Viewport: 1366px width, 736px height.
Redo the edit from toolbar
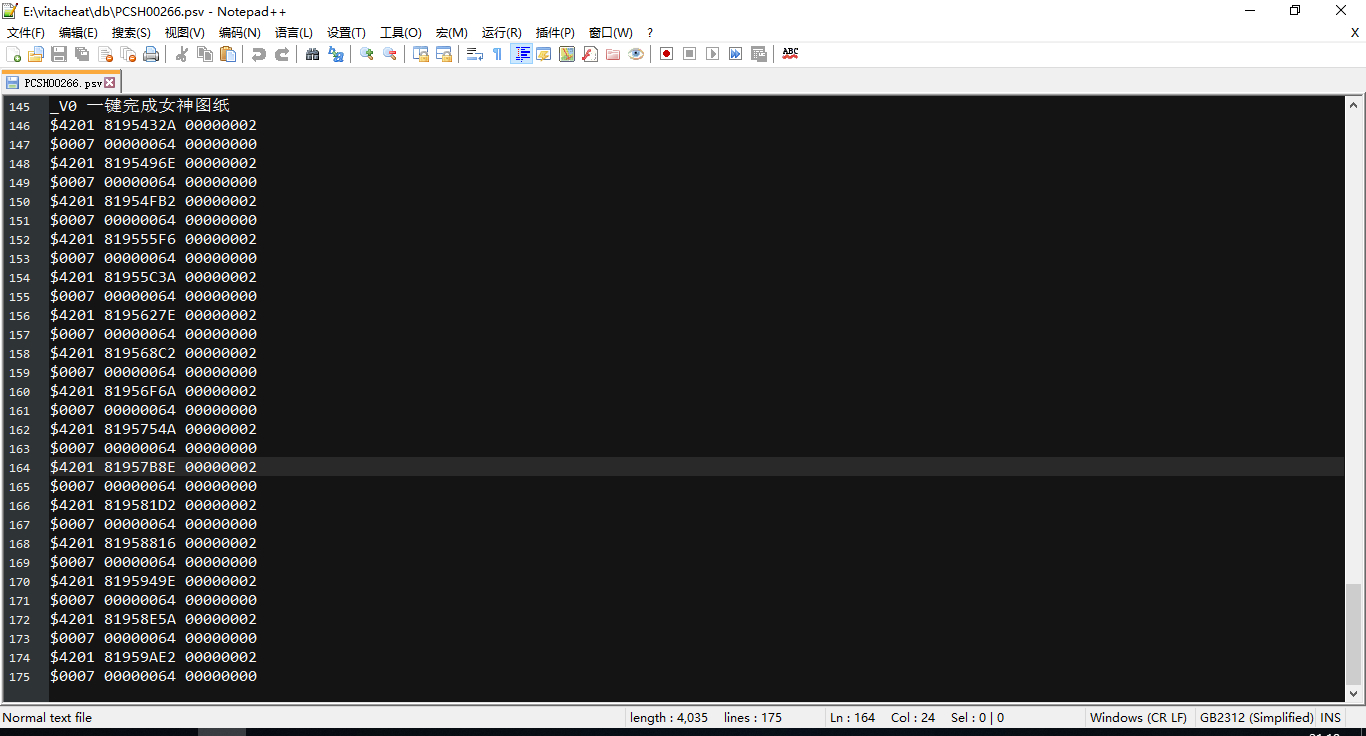[x=282, y=54]
